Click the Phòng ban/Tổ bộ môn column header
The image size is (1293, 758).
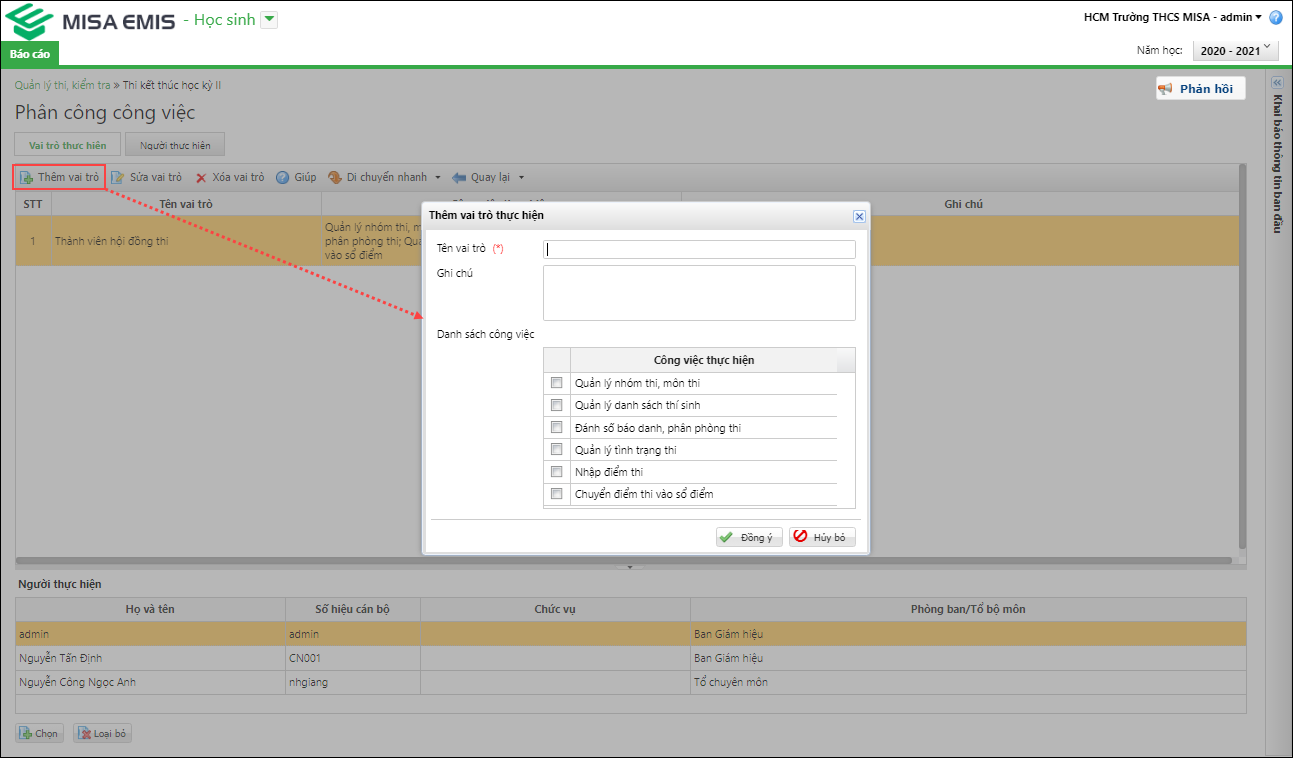(x=968, y=609)
